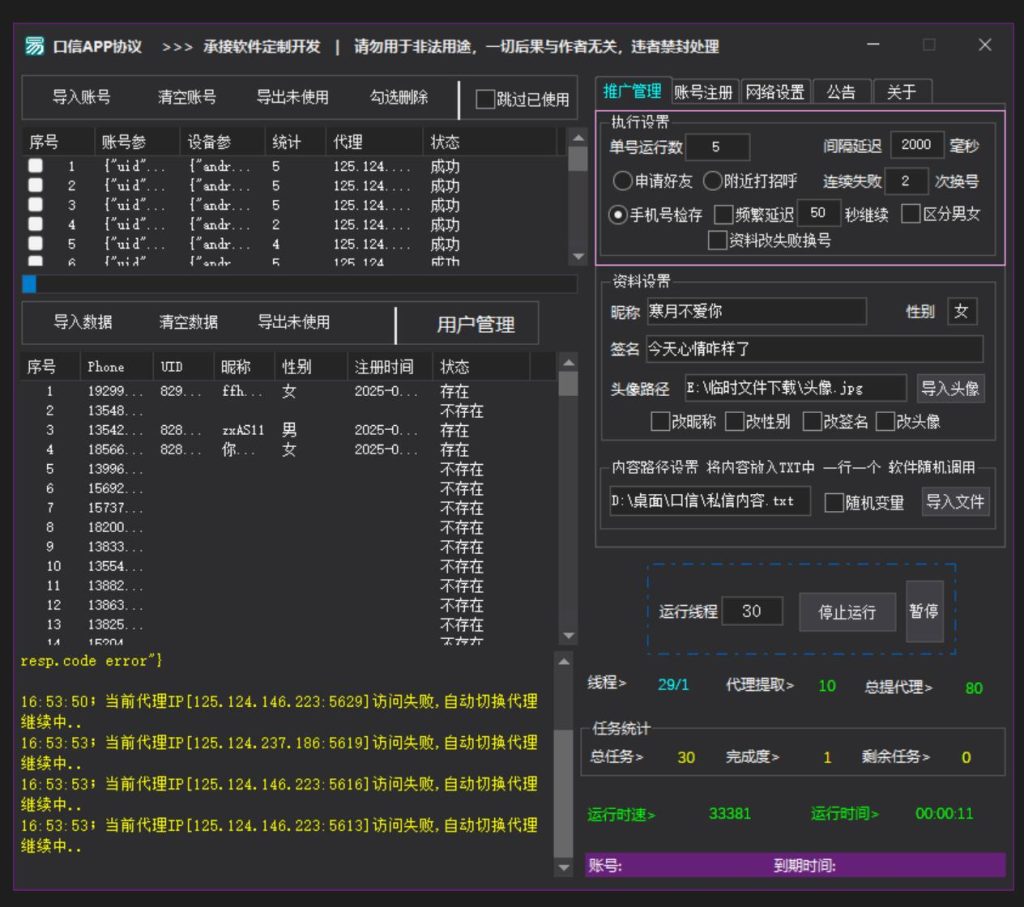This screenshot has height=907, width=1024.
Task: Click the 导入头像 button
Action: click(950, 388)
